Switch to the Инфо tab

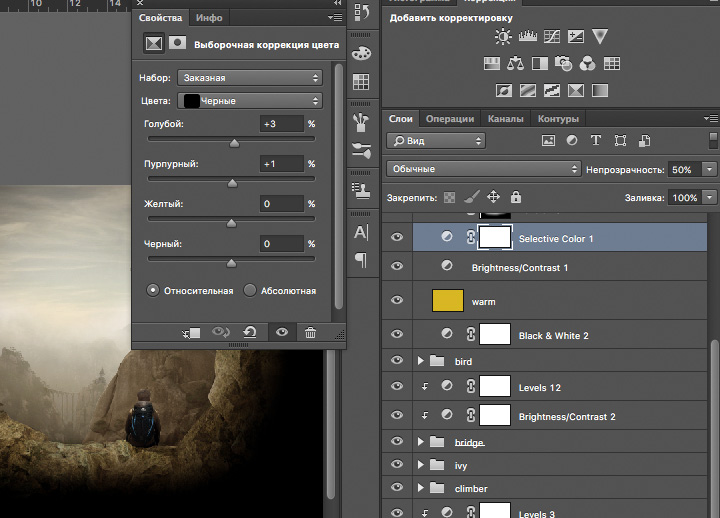209,18
